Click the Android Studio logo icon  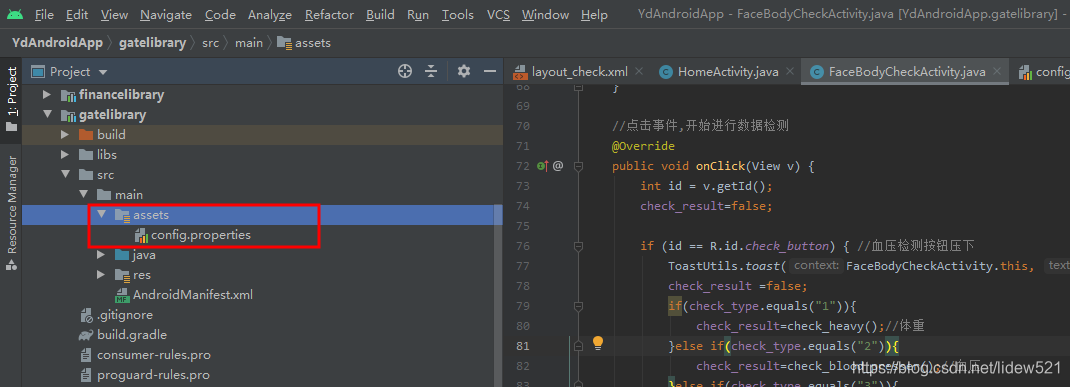[14, 14]
